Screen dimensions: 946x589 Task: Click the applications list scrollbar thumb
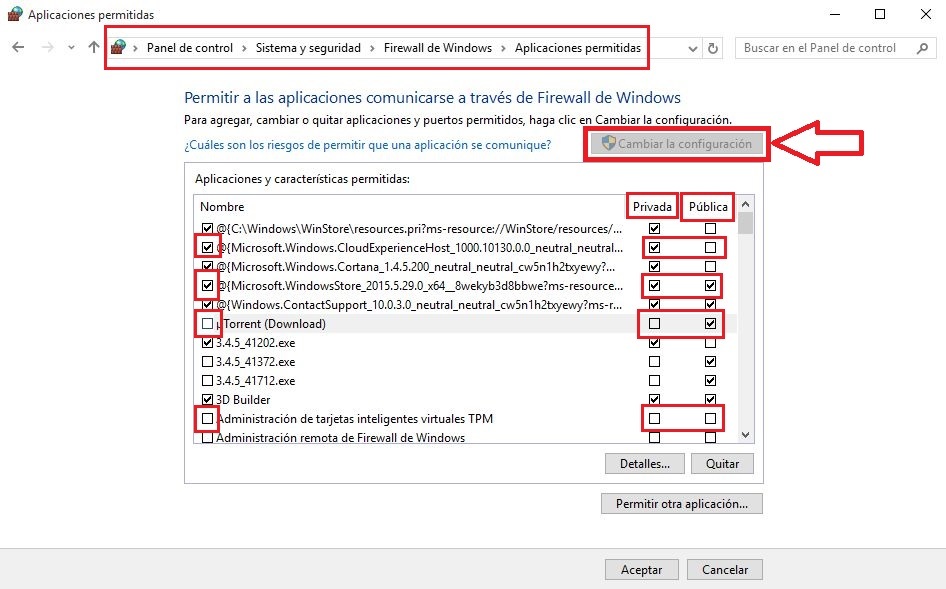(746, 223)
